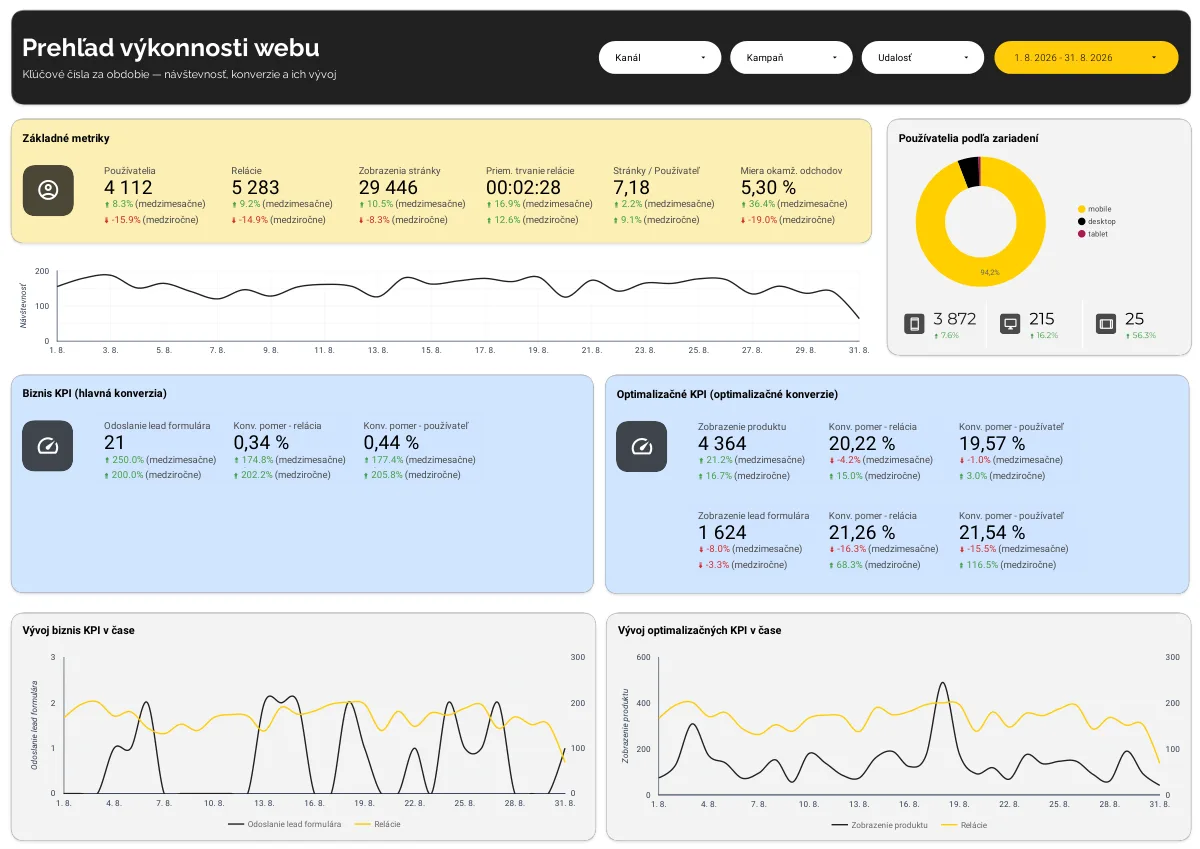The image size is (1200, 849).
Task: Click the yellow mobile legend swatch
Action: coord(1081,209)
